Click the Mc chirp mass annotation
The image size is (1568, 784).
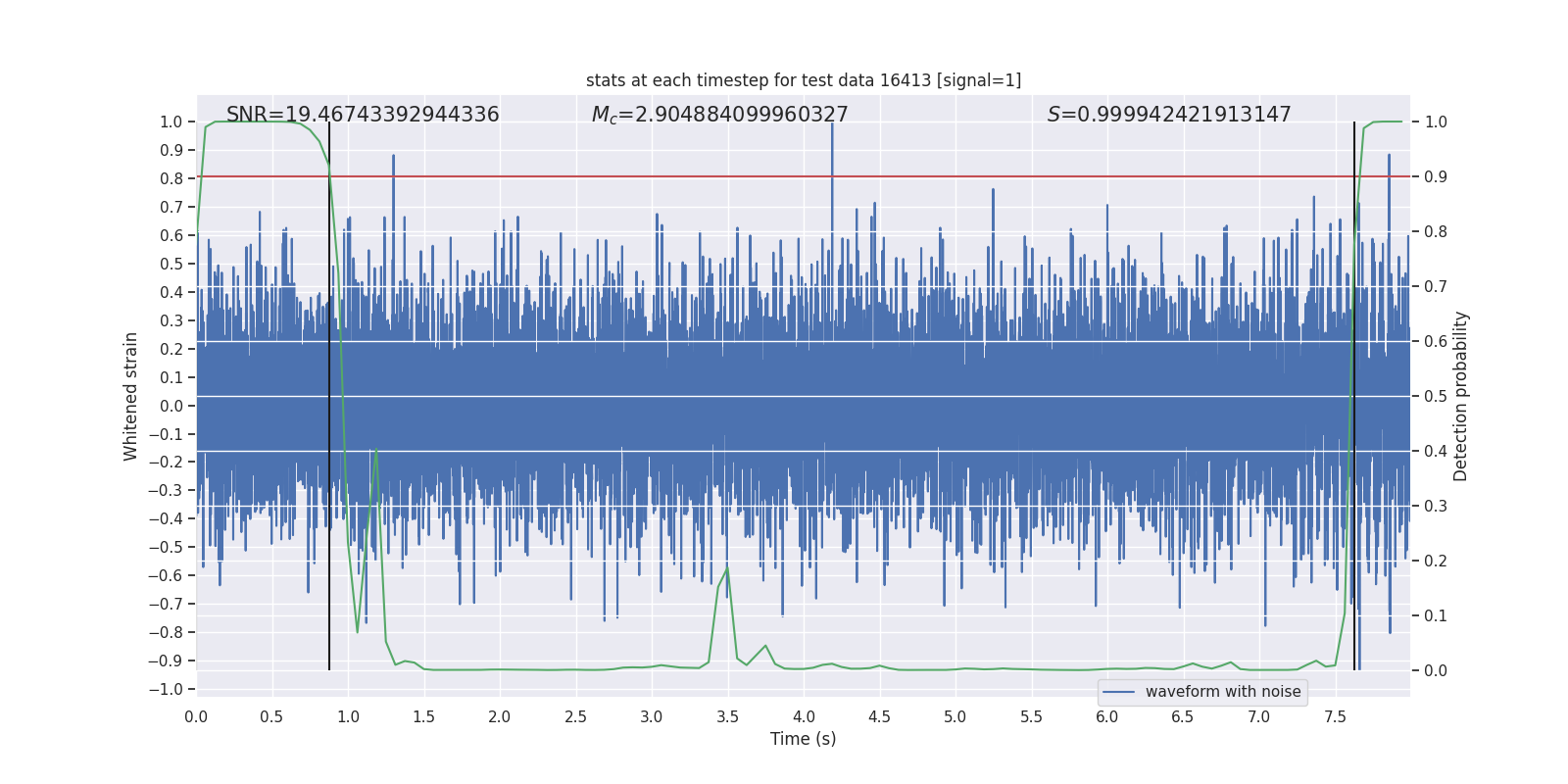tap(719, 115)
